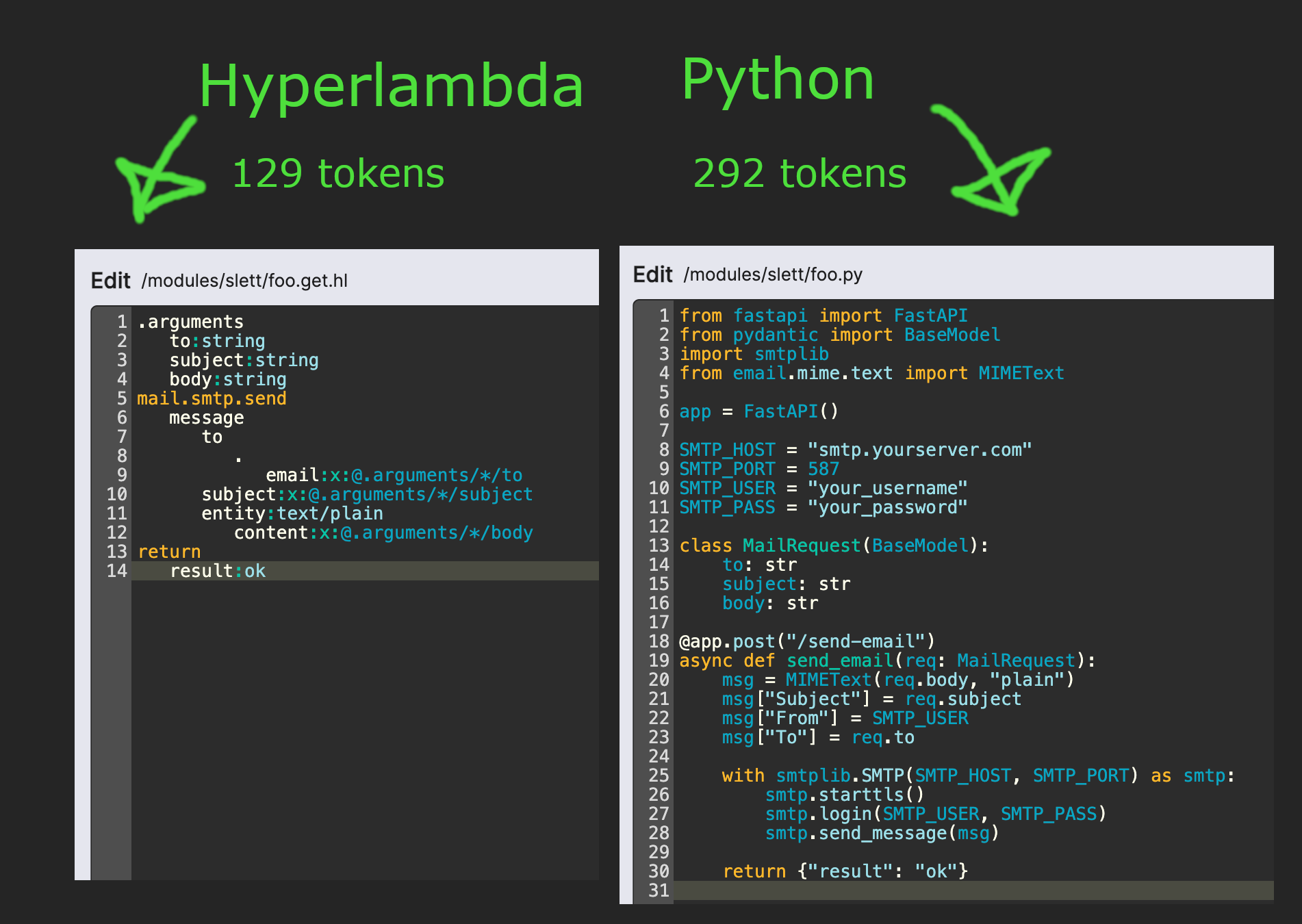Click the result:ok line in foo.get.hl

pos(218,570)
